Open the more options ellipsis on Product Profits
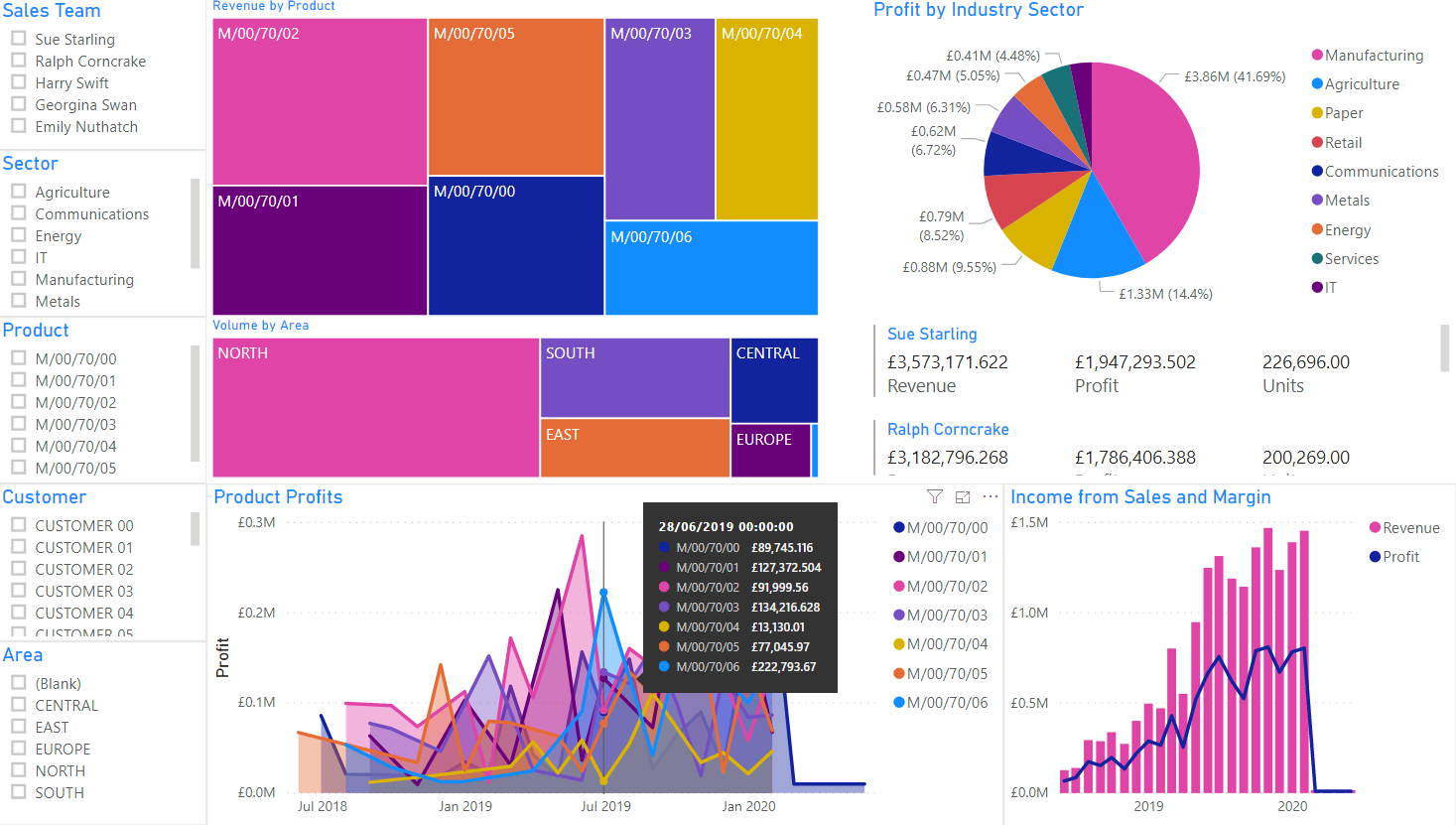The height and width of the screenshot is (825, 1456). [991, 496]
